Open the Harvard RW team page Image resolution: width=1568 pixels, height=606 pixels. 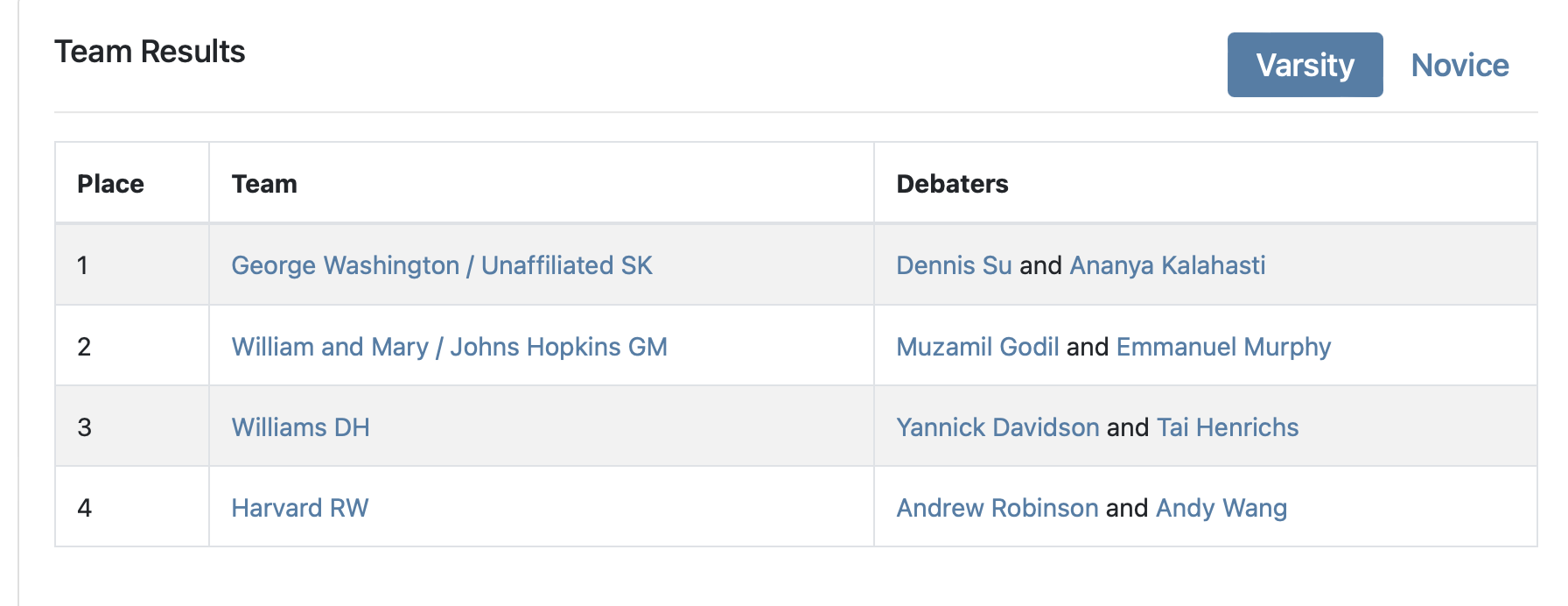point(300,508)
